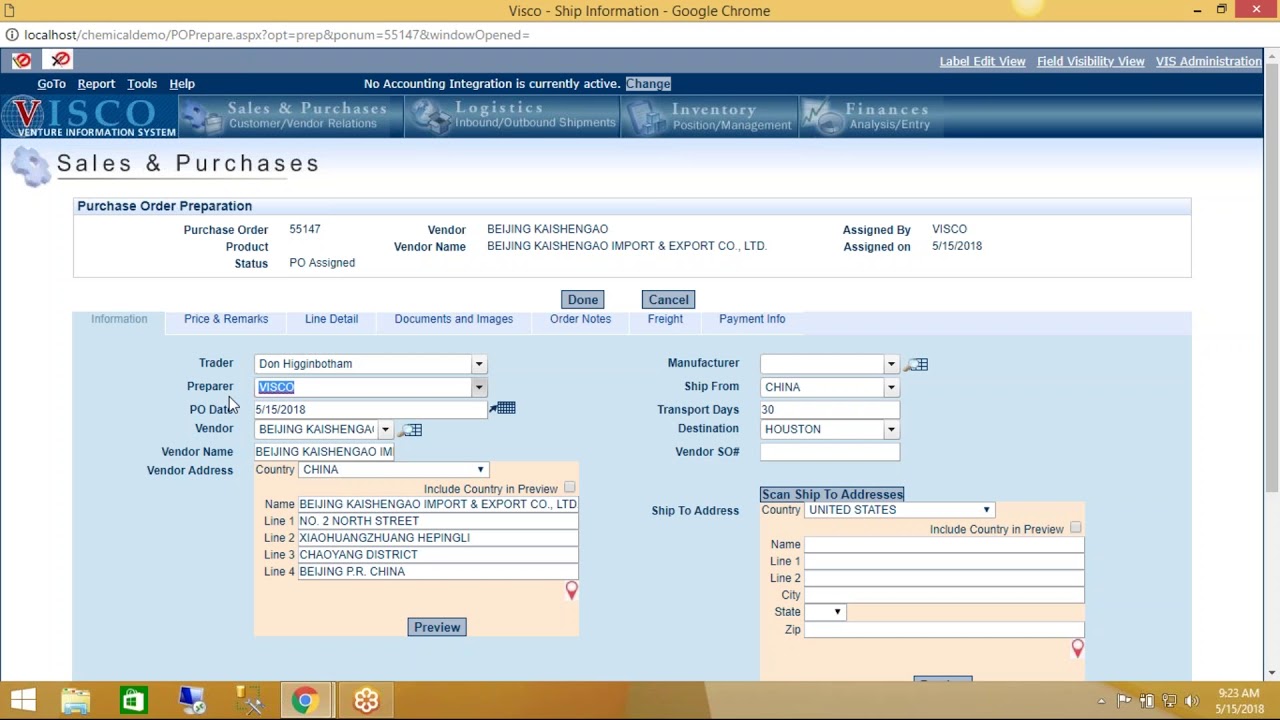Image resolution: width=1280 pixels, height=720 pixels.
Task: Switch to the Price & Remarks tab
Action: coord(226,319)
